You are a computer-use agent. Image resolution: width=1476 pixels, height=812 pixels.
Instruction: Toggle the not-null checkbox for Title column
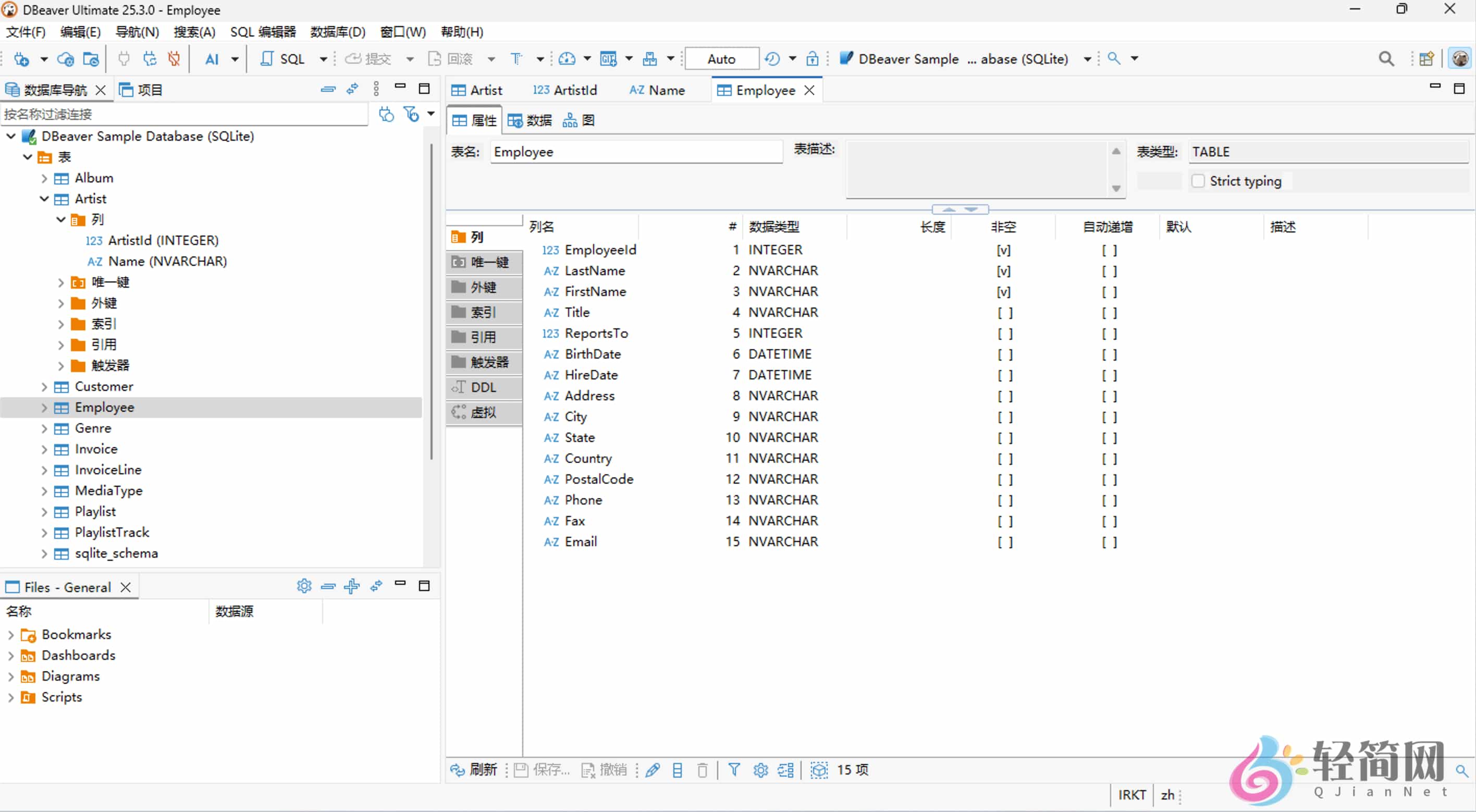[1004, 312]
